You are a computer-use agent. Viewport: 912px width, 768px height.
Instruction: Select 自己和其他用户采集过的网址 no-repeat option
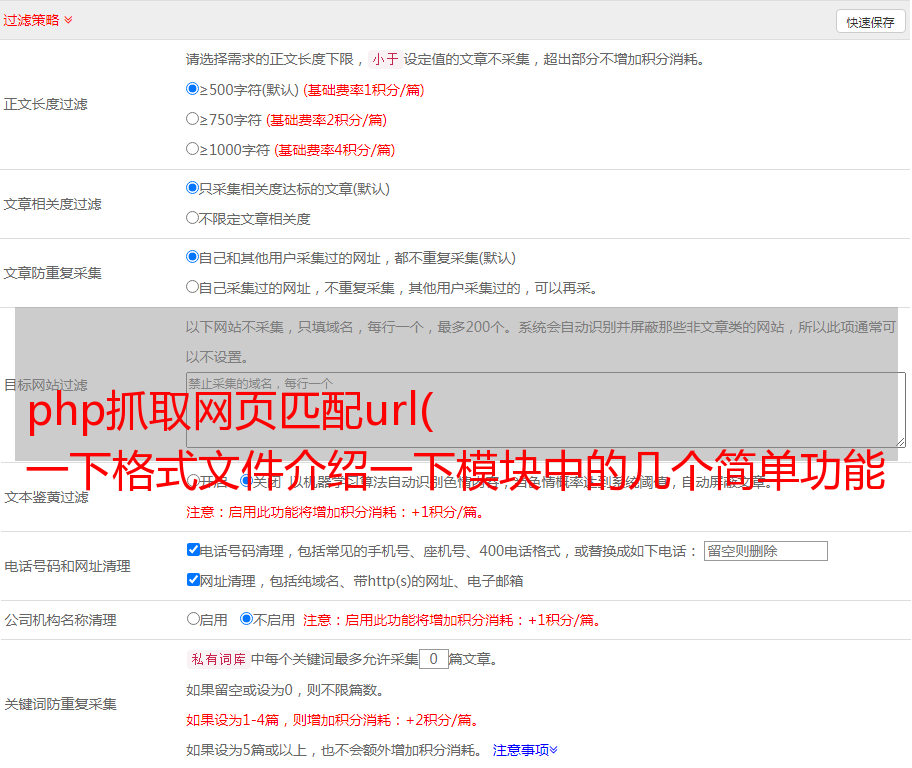[x=192, y=257]
